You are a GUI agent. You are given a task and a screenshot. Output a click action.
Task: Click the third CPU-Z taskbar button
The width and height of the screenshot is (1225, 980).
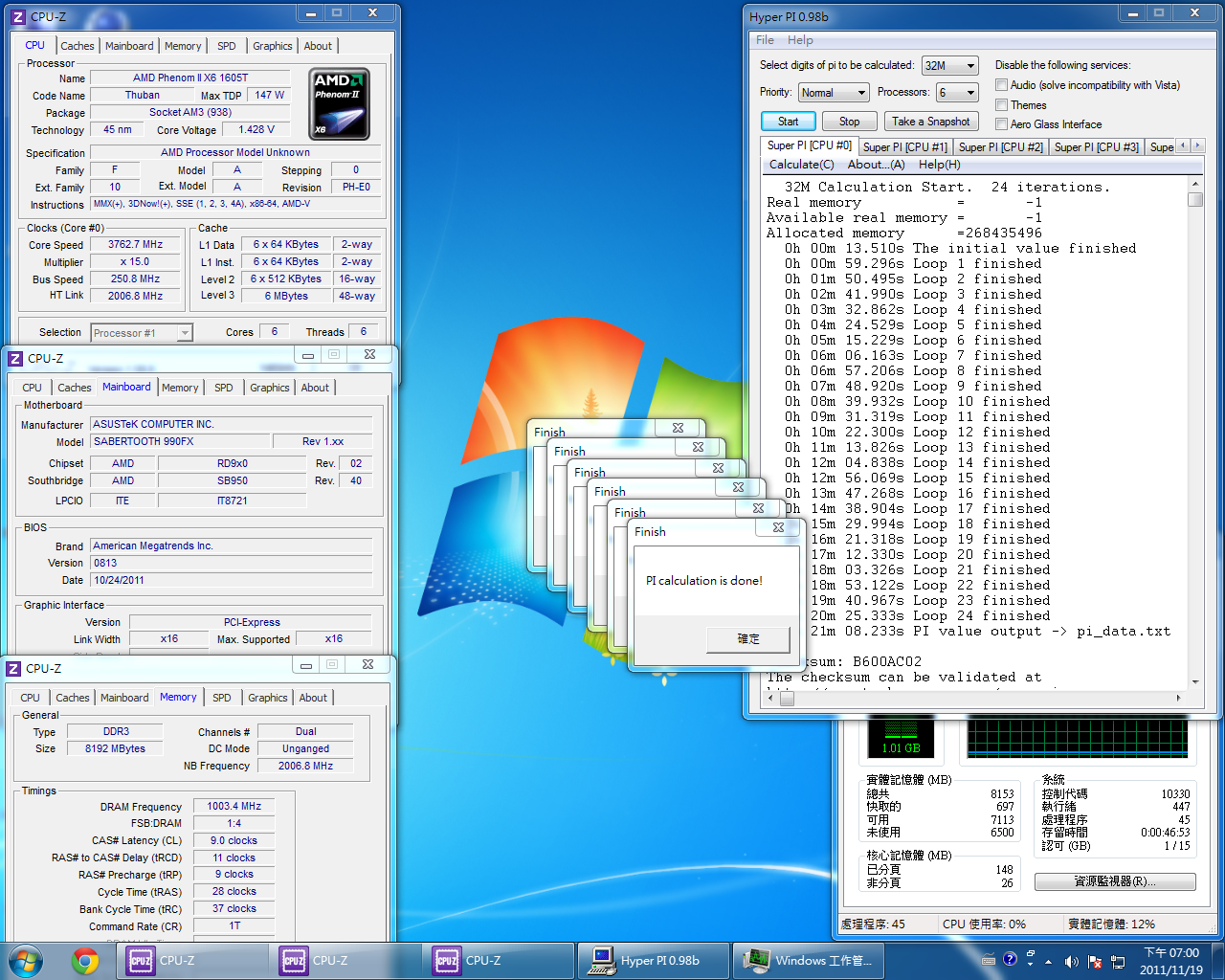point(498,961)
